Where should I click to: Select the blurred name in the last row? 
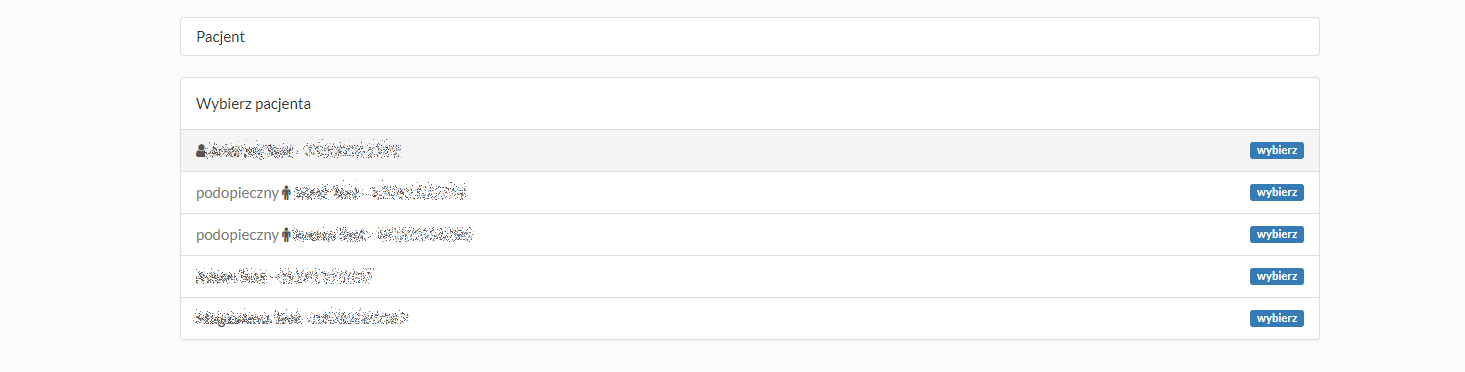coord(247,319)
